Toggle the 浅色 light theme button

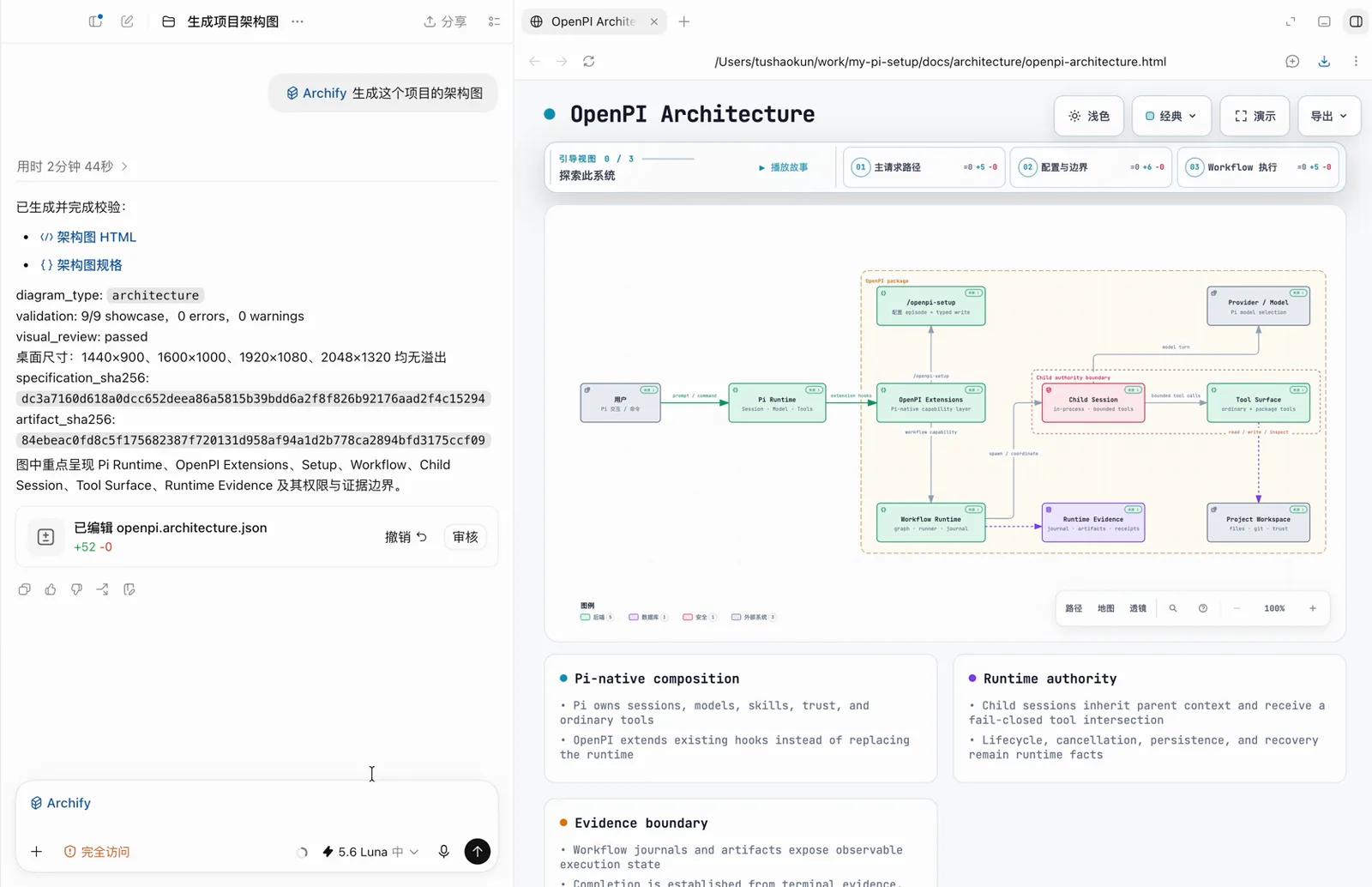1089,116
